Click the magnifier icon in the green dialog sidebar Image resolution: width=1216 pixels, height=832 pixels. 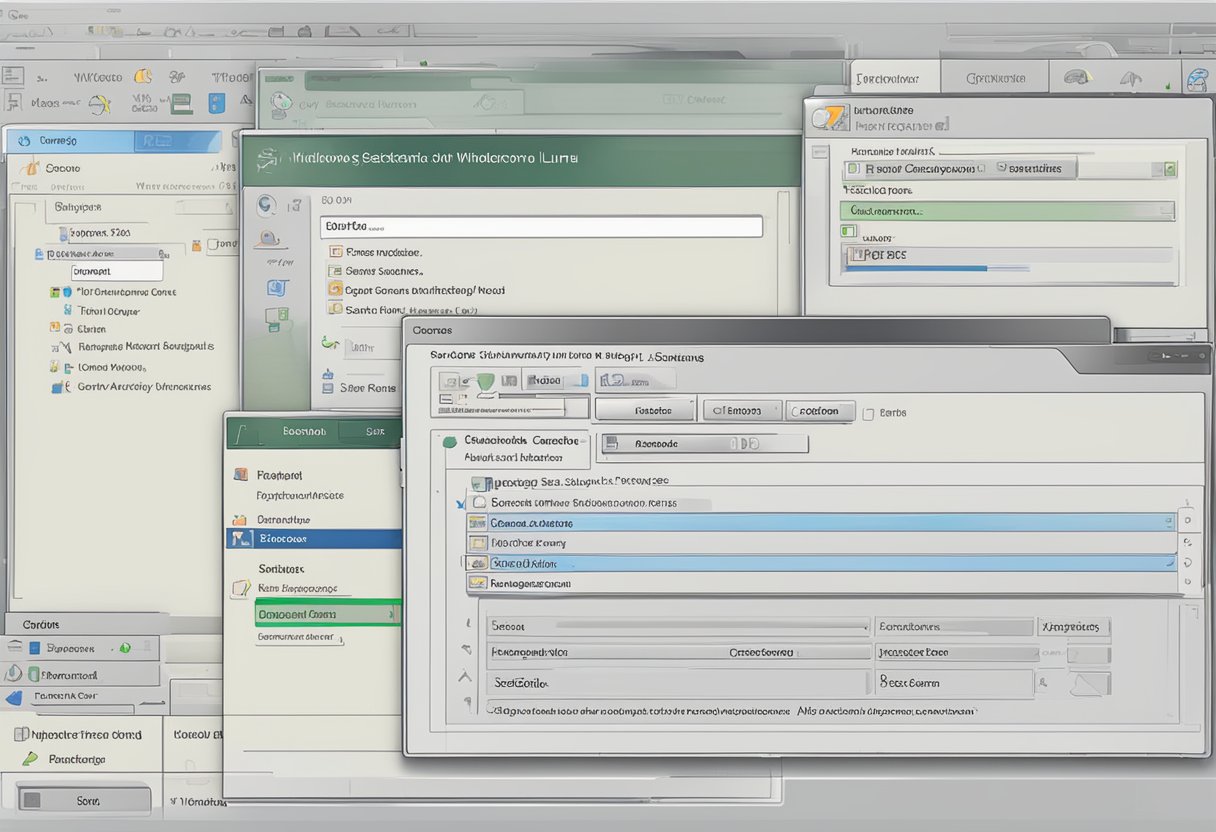click(x=265, y=204)
